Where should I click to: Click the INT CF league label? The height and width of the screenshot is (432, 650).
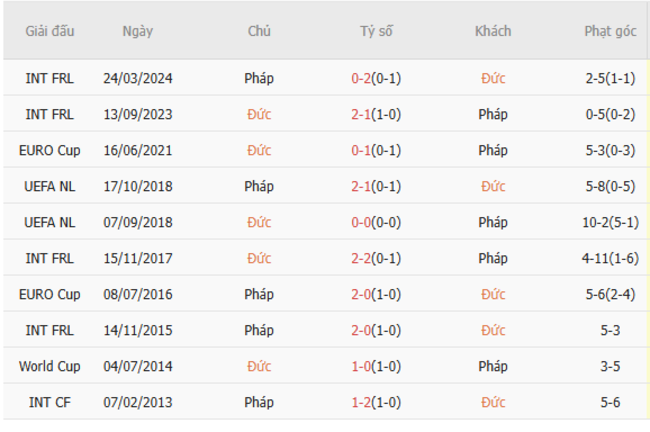pos(49,402)
